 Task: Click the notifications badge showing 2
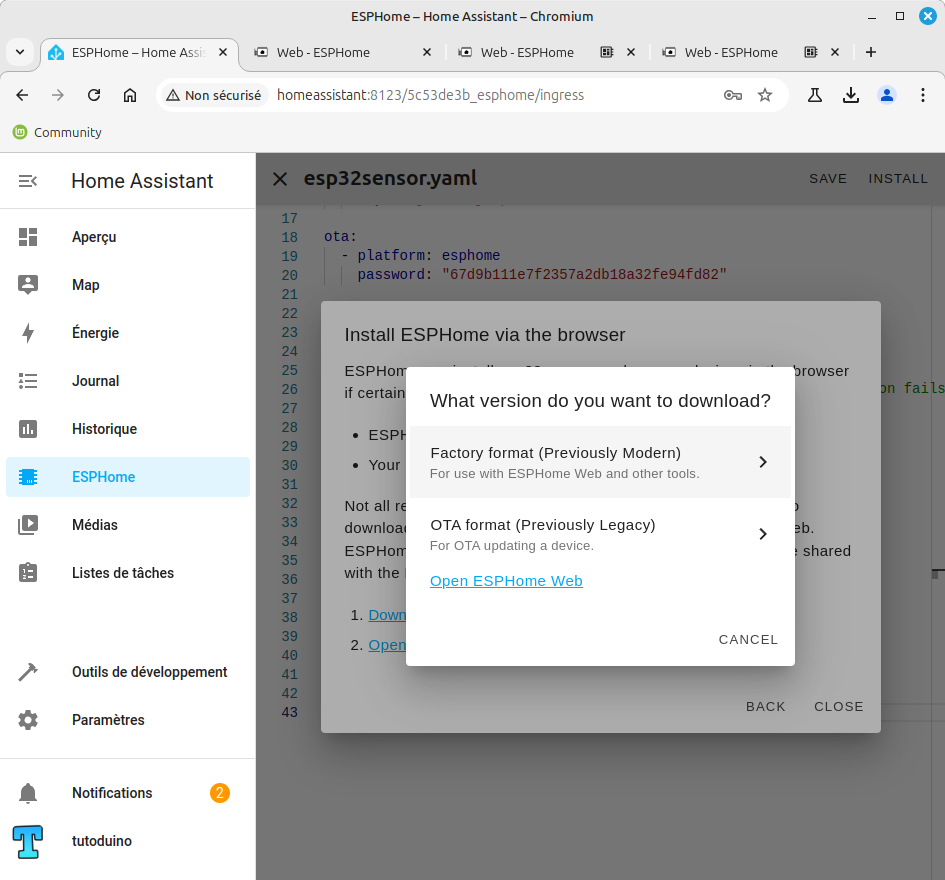220,793
